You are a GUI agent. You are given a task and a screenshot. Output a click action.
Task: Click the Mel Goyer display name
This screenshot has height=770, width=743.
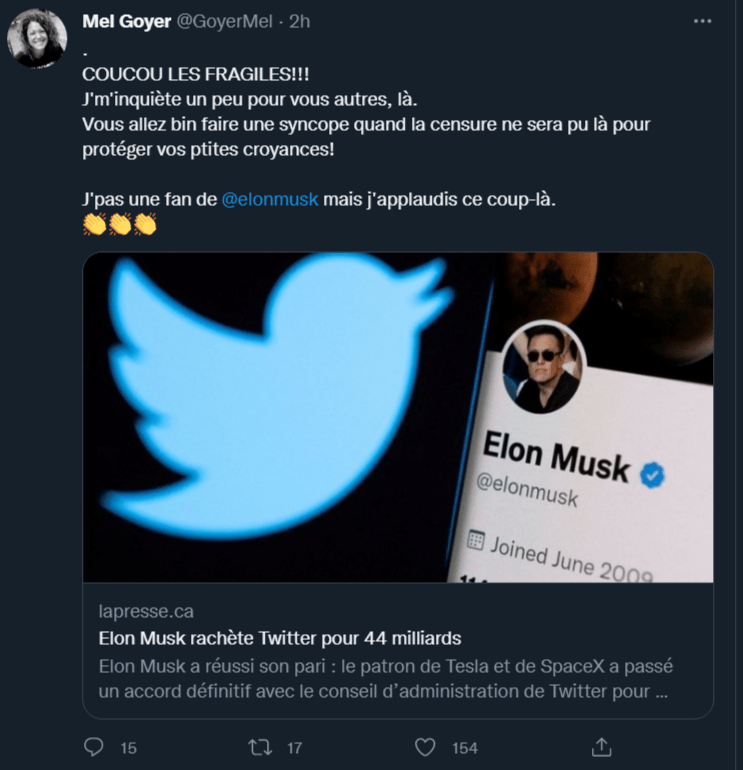125,22
